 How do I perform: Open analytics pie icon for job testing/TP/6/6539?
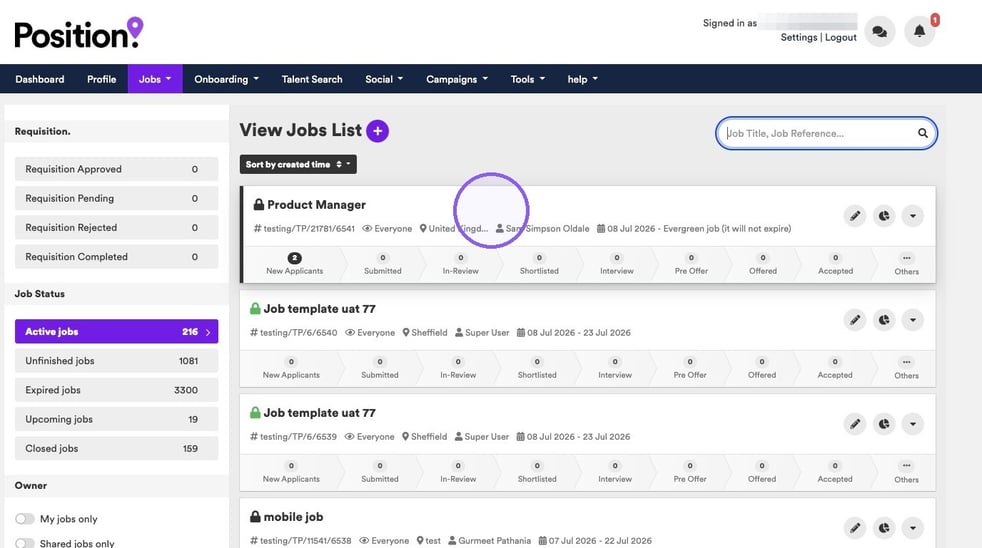click(884, 424)
